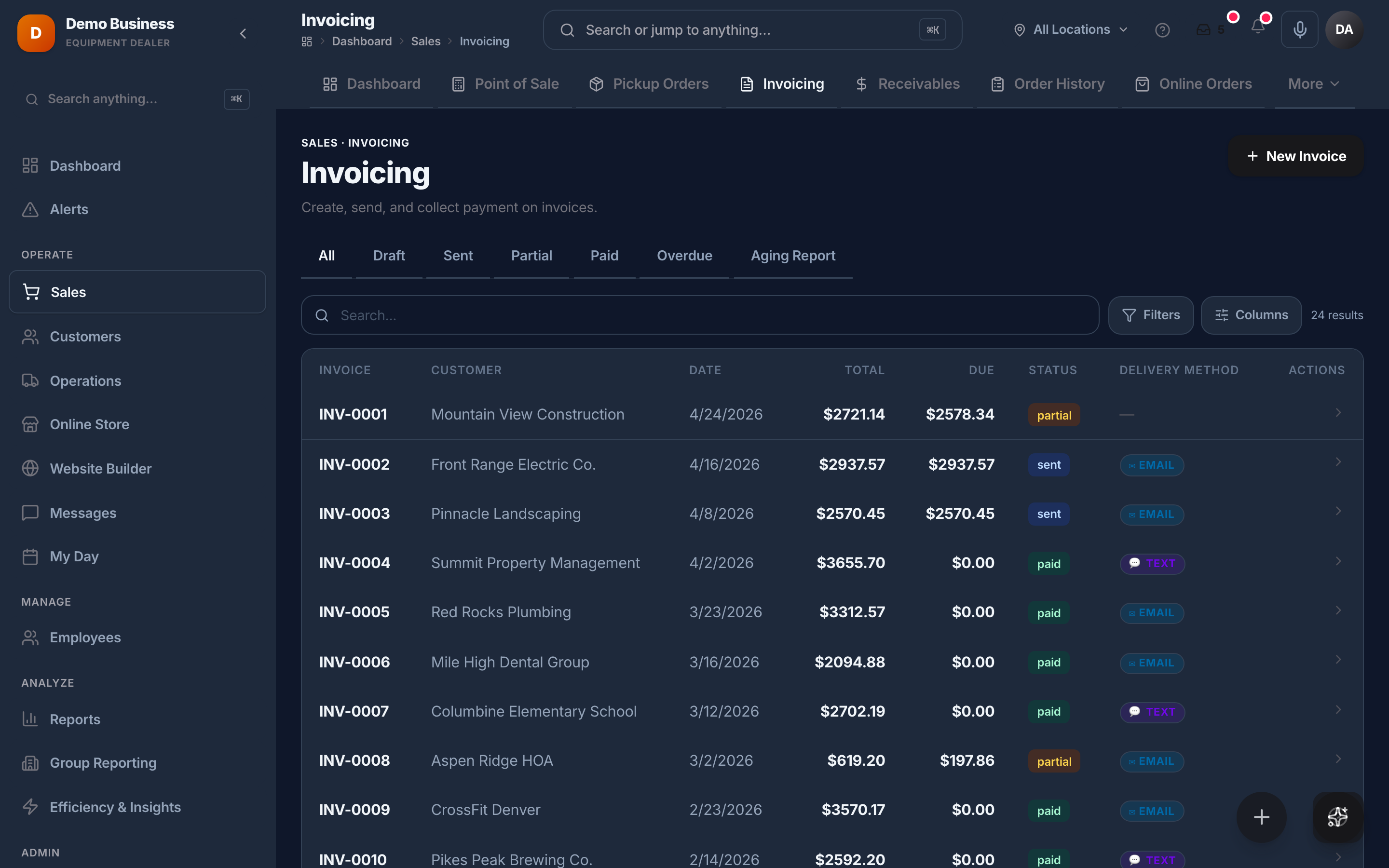The width and height of the screenshot is (1389, 868).
Task: Expand the All Locations dropdown
Action: (1071, 30)
